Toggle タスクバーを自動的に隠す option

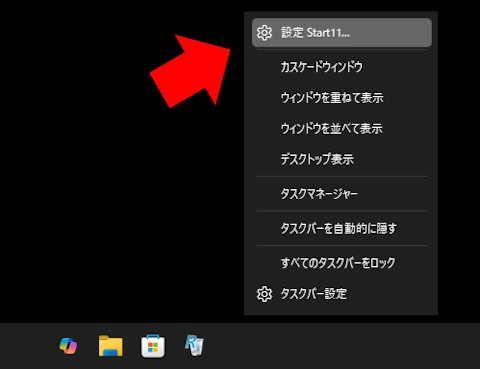pos(342,228)
